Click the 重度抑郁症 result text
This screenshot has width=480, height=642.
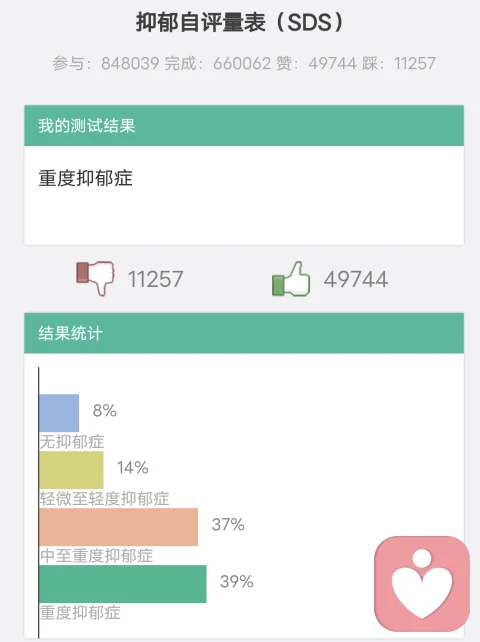point(86,179)
